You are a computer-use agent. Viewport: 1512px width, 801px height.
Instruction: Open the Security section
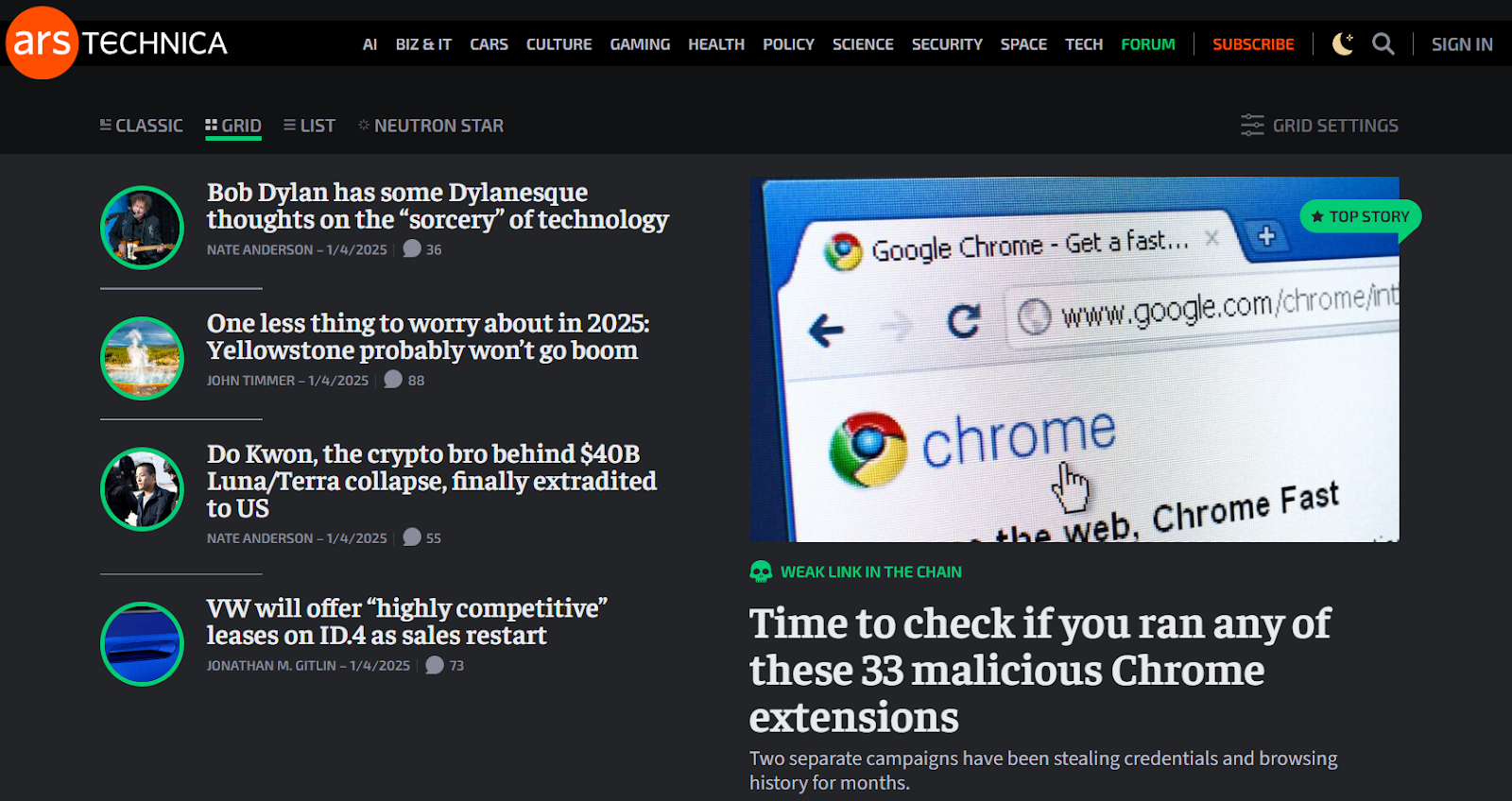[947, 44]
